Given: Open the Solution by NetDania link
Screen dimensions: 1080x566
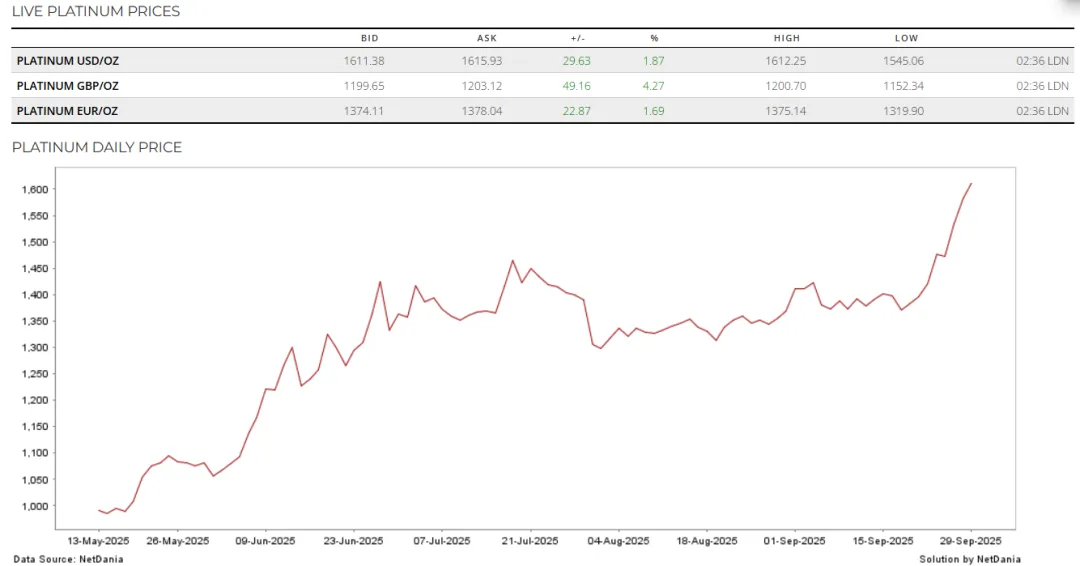Looking at the screenshot, I should pyautogui.click(x=970, y=559).
